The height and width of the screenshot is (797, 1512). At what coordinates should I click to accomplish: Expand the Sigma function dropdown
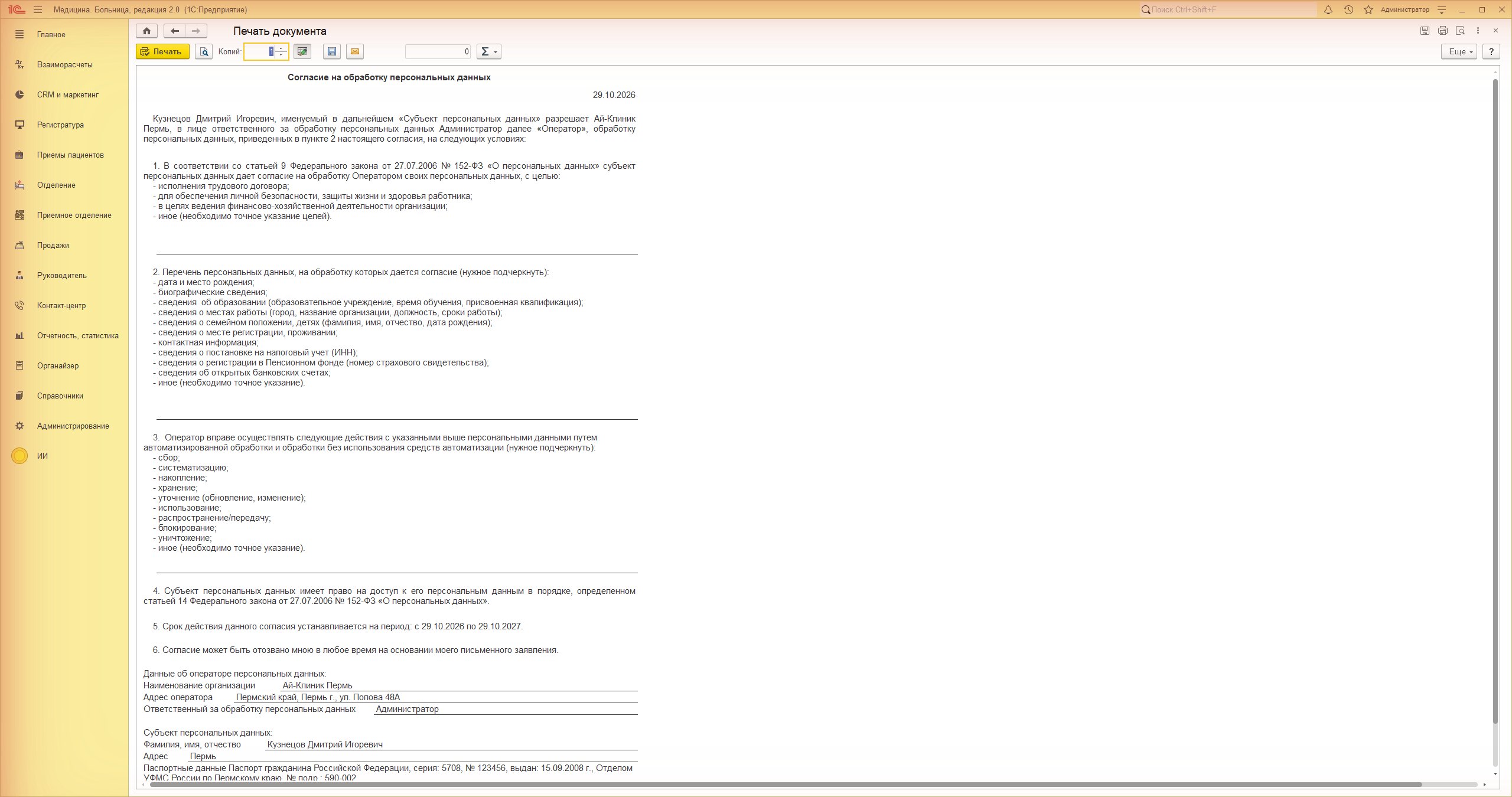[x=488, y=52]
